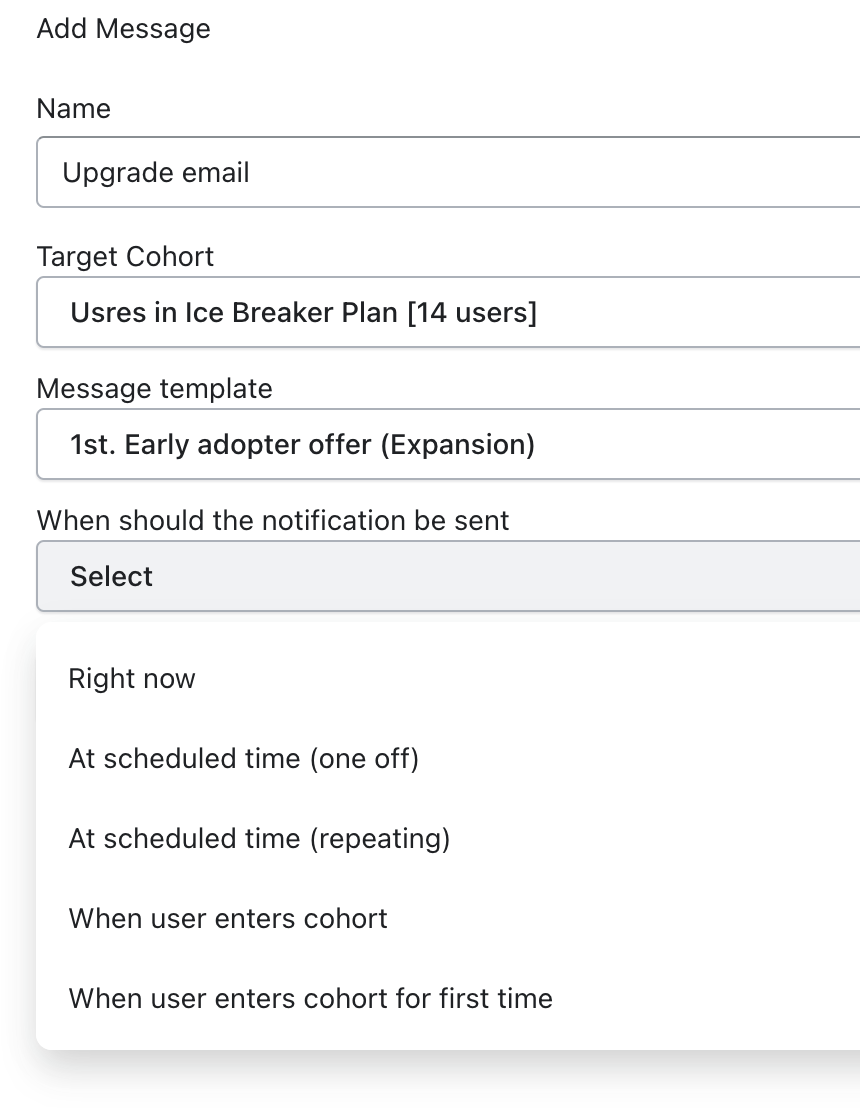Select At scheduled time (one off)
The image size is (860, 1108).
coord(243,759)
